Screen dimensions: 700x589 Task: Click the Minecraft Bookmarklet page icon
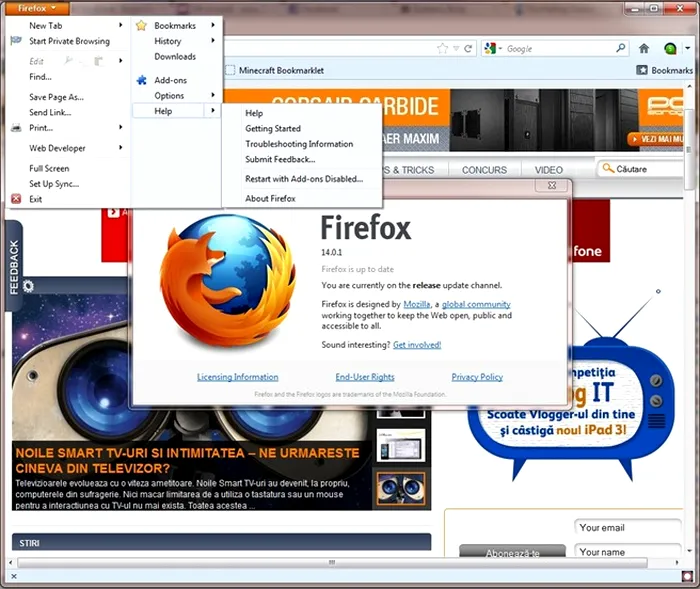pyautogui.click(x=230, y=70)
